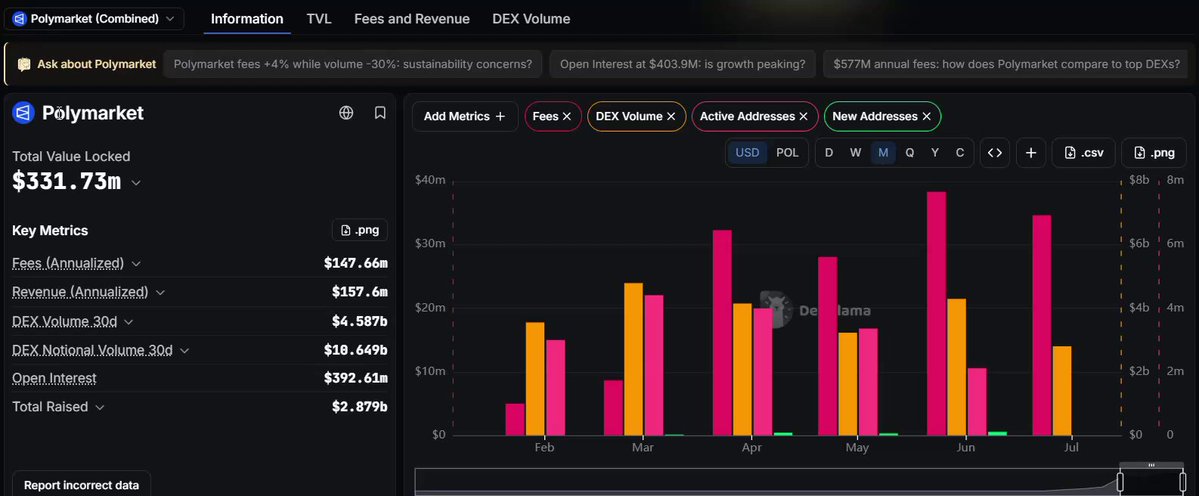The image size is (1199, 496).
Task: Click the $331.73m TVL value
Action: (67, 182)
